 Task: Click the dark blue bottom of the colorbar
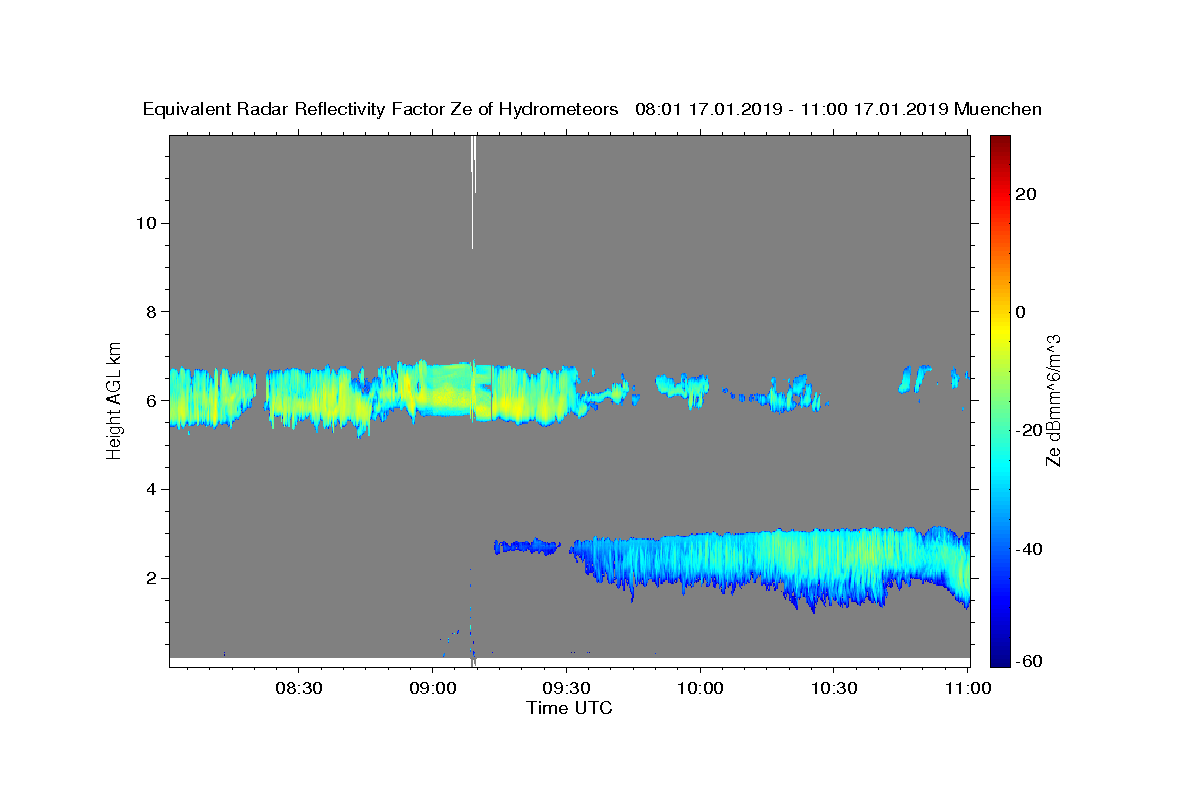999,658
